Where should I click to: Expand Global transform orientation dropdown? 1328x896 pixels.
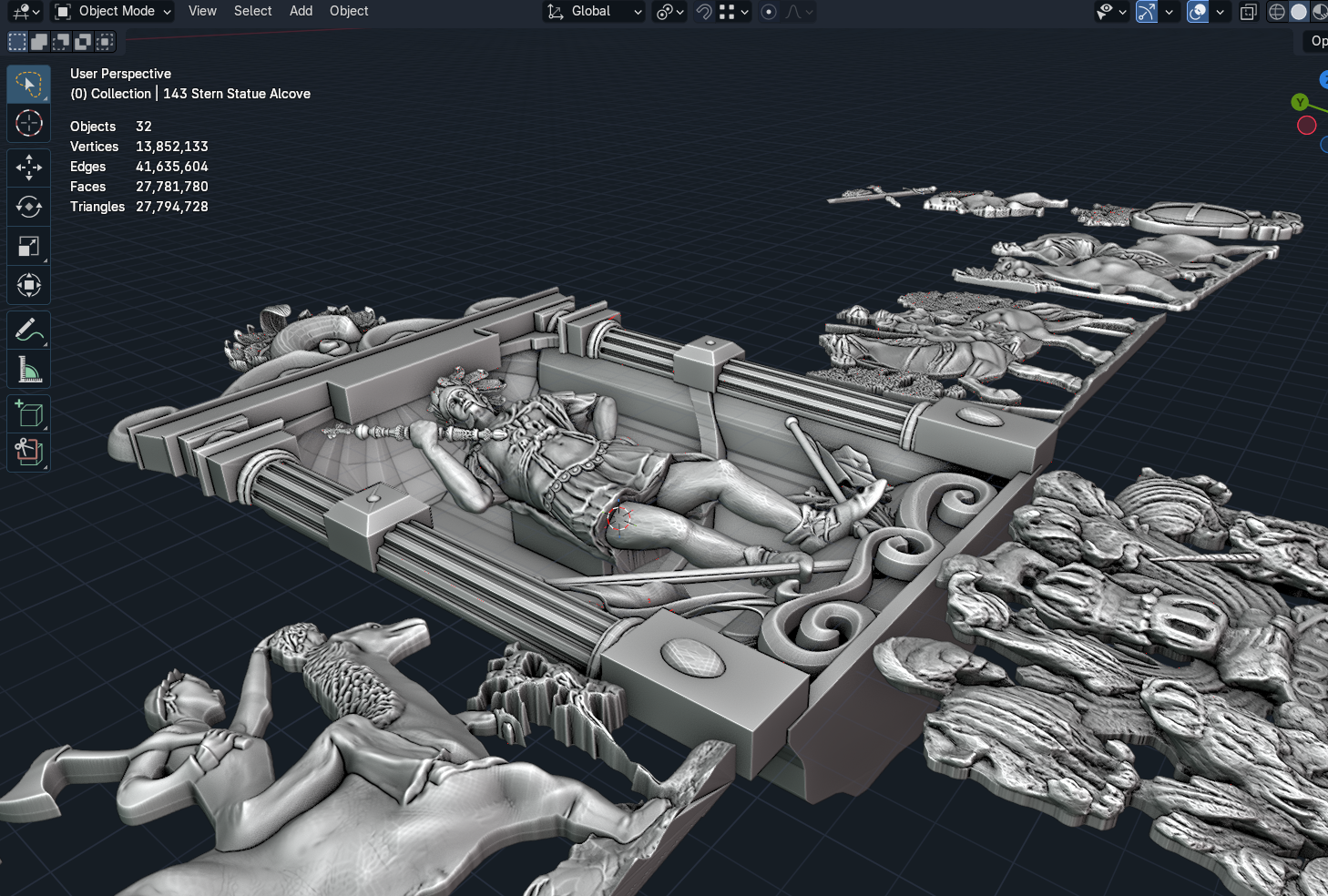pyautogui.click(x=595, y=12)
